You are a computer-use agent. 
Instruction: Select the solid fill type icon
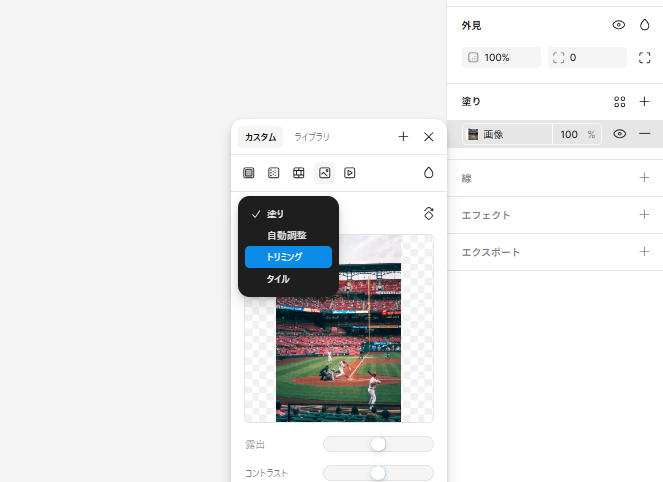pos(249,173)
